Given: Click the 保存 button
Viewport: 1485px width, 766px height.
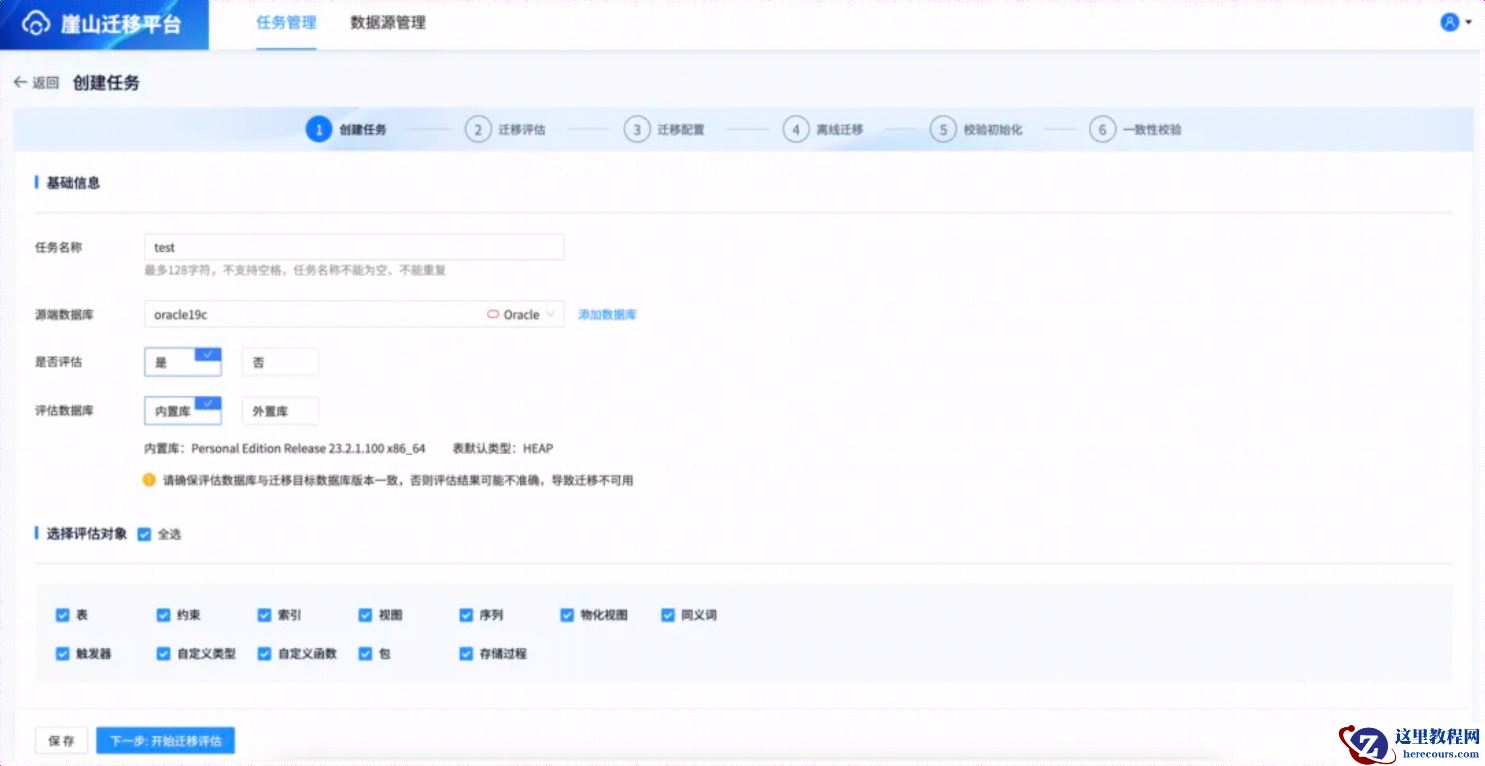Looking at the screenshot, I should click(x=62, y=741).
